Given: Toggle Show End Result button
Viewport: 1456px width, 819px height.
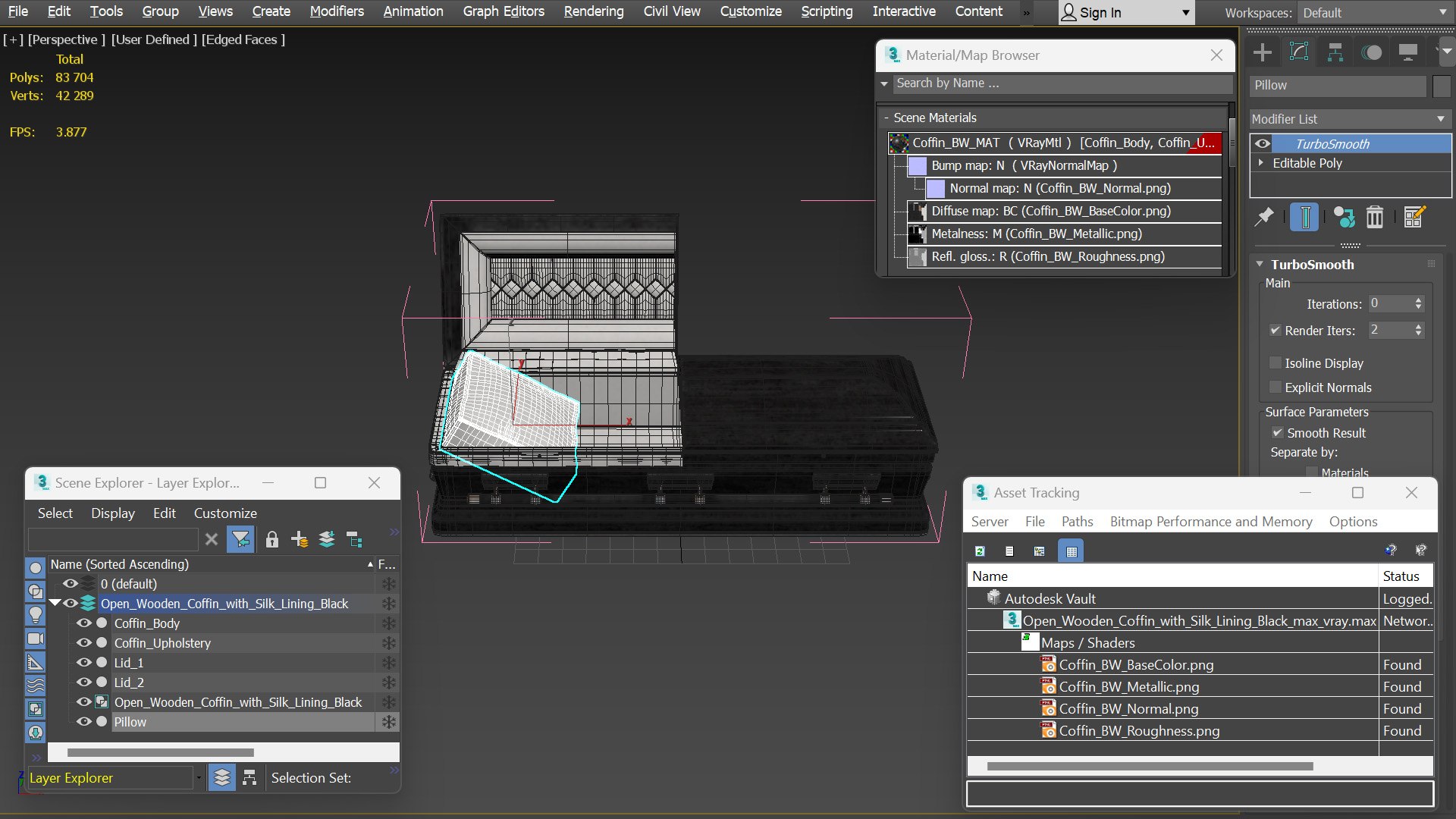Looking at the screenshot, I should (1304, 218).
